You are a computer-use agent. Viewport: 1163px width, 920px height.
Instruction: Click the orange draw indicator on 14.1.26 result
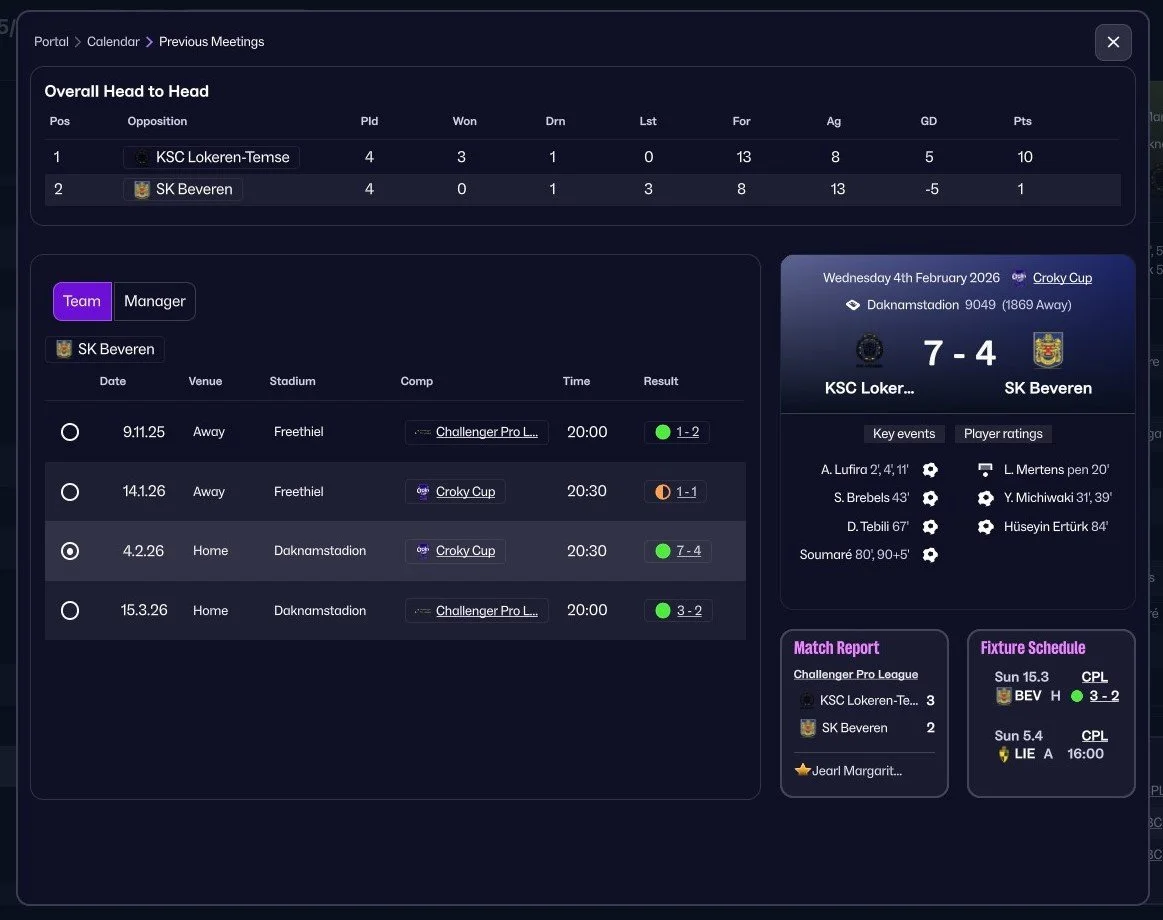coord(663,492)
